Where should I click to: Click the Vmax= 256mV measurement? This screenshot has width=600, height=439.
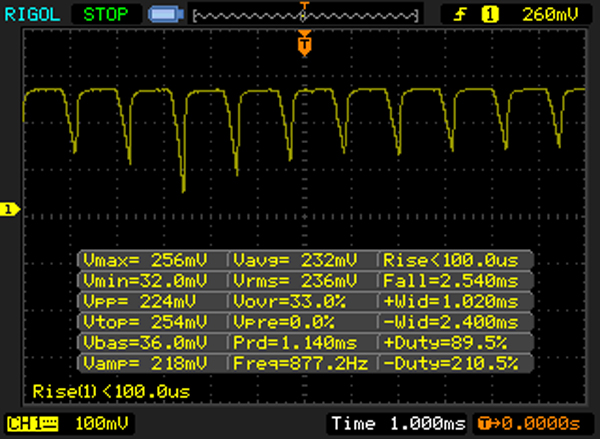click(145, 260)
